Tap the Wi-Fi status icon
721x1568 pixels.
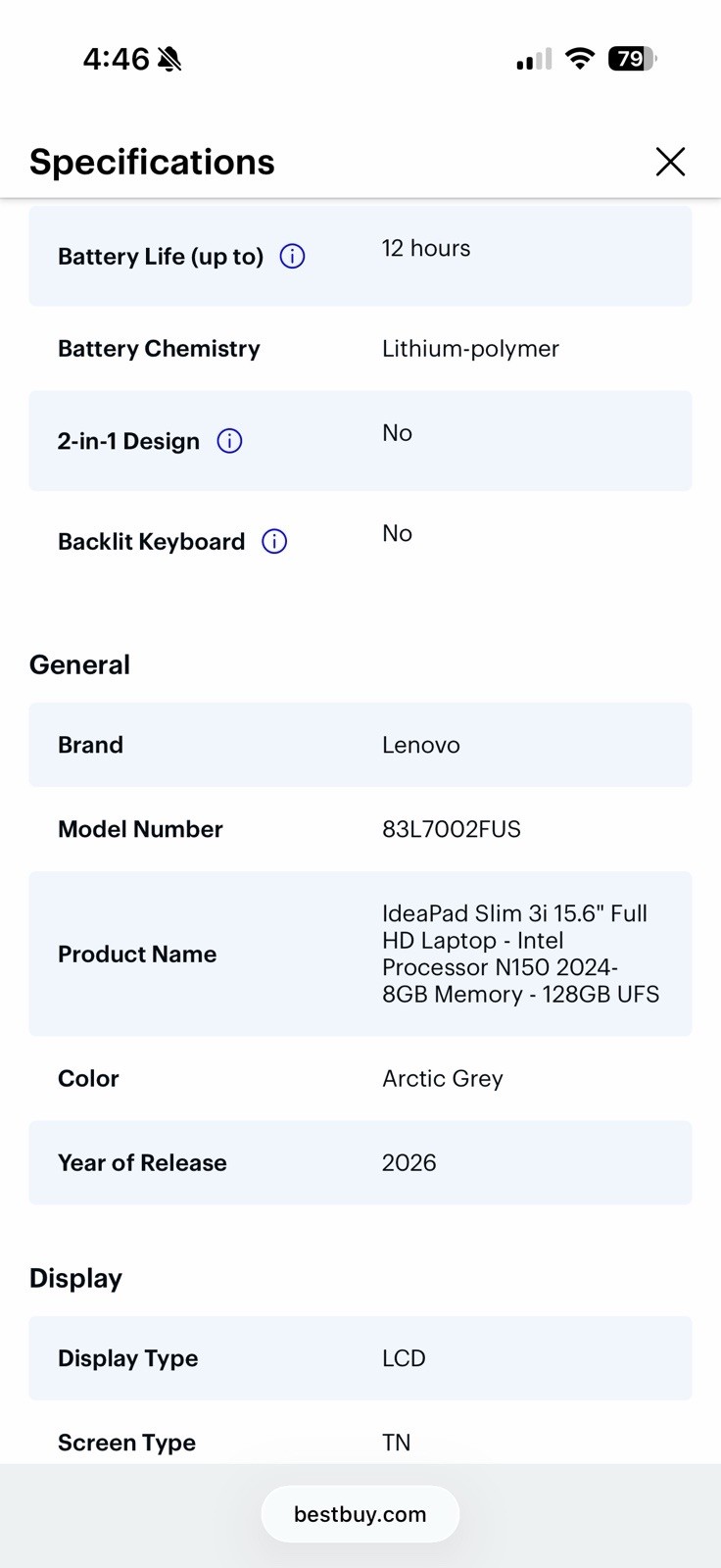580,59
